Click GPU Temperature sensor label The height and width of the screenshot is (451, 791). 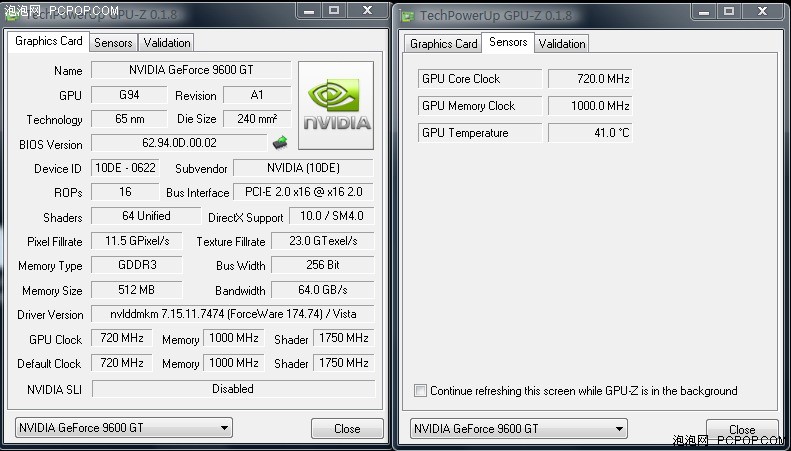pyautogui.click(x=480, y=133)
